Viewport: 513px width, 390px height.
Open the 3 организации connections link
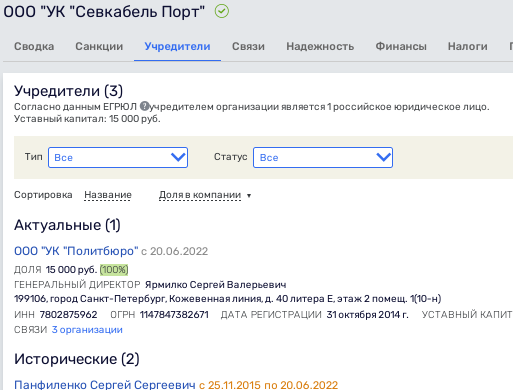pos(87,330)
